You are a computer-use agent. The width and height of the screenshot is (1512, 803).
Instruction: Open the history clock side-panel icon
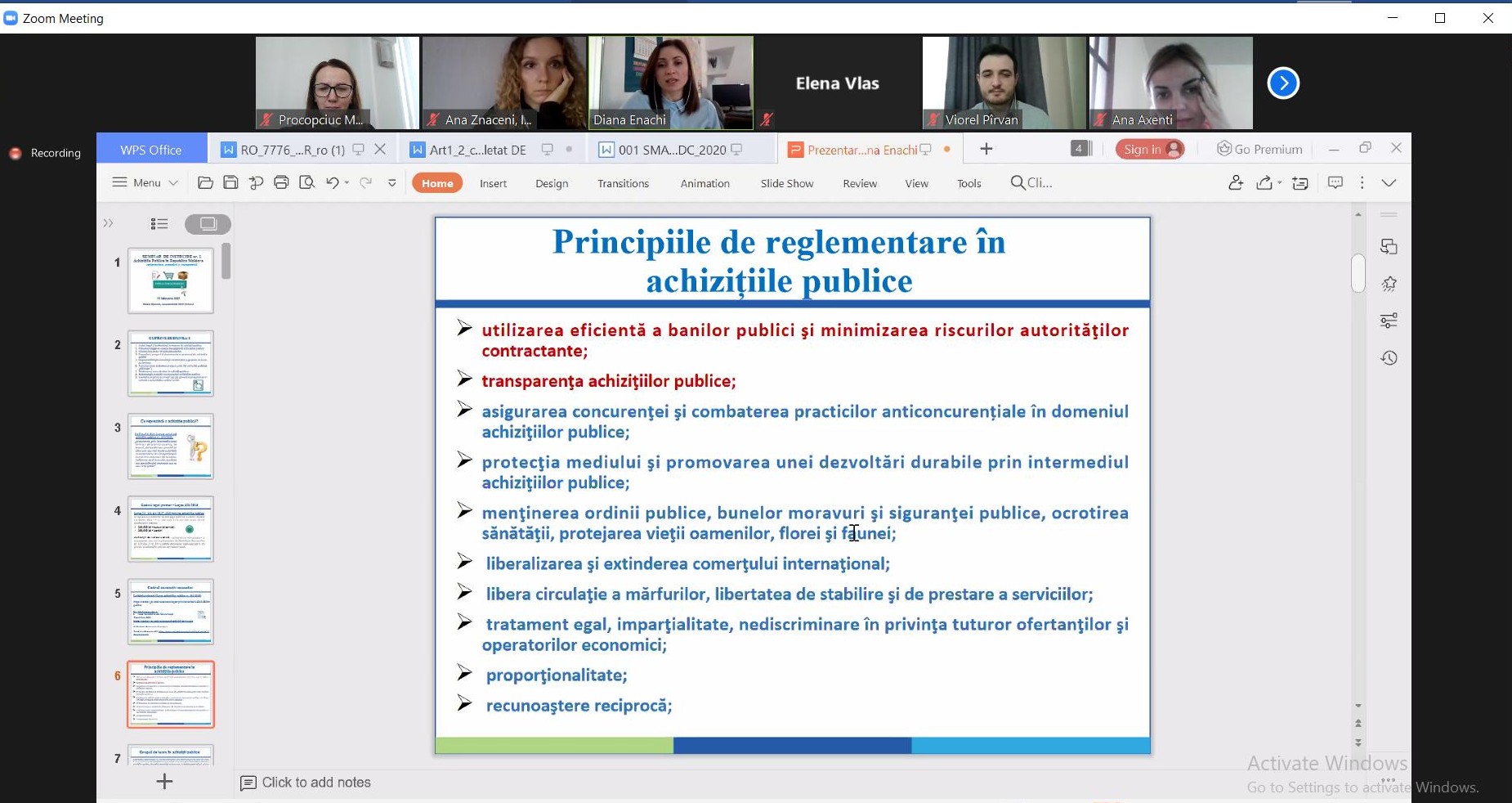tap(1389, 358)
